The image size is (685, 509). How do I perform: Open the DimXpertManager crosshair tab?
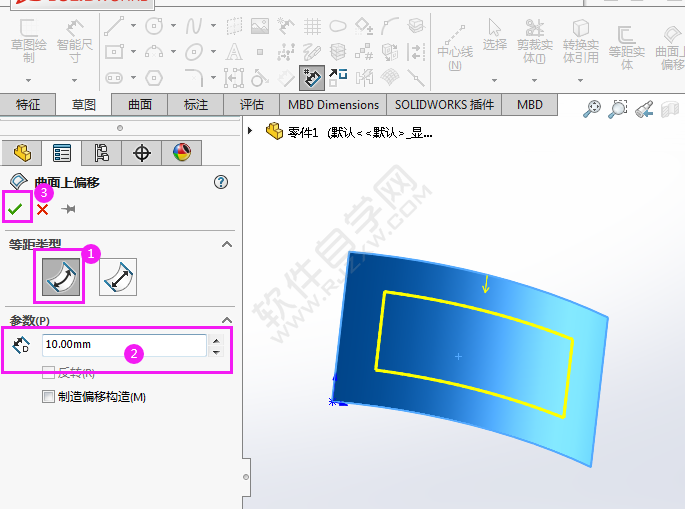coord(142,153)
